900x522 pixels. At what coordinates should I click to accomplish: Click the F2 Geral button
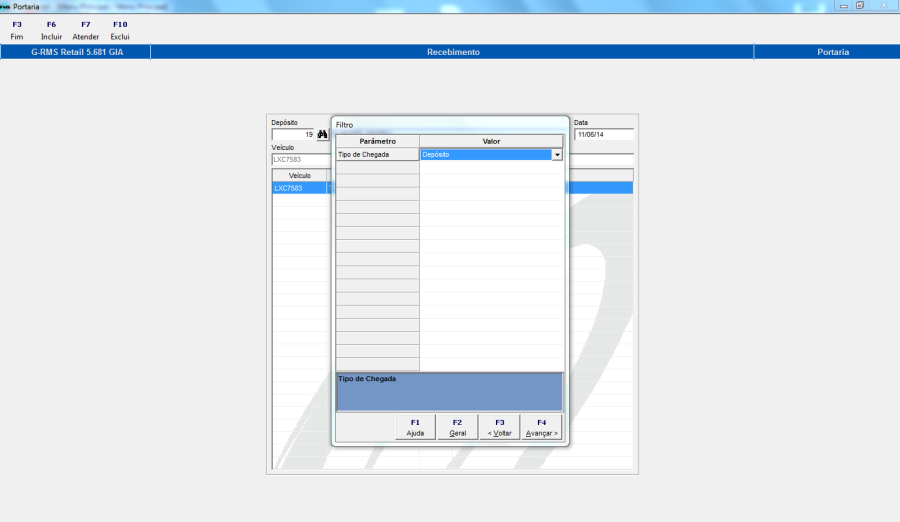coord(457,427)
